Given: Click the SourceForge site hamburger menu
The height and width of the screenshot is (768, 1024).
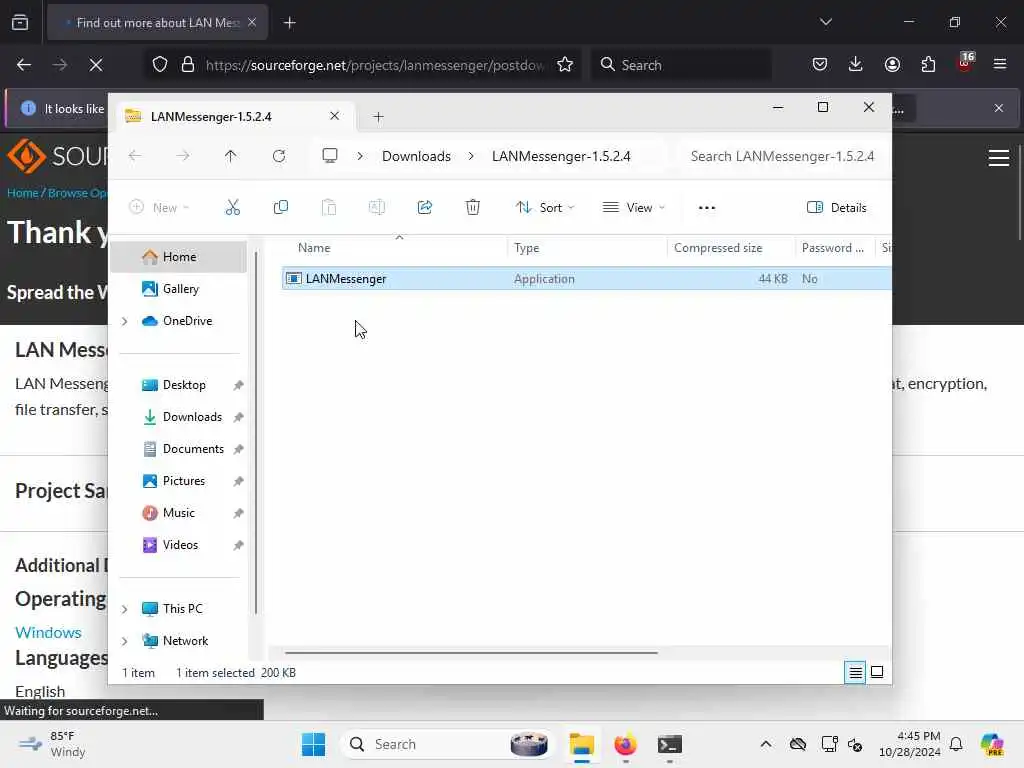Looking at the screenshot, I should tap(999, 157).
